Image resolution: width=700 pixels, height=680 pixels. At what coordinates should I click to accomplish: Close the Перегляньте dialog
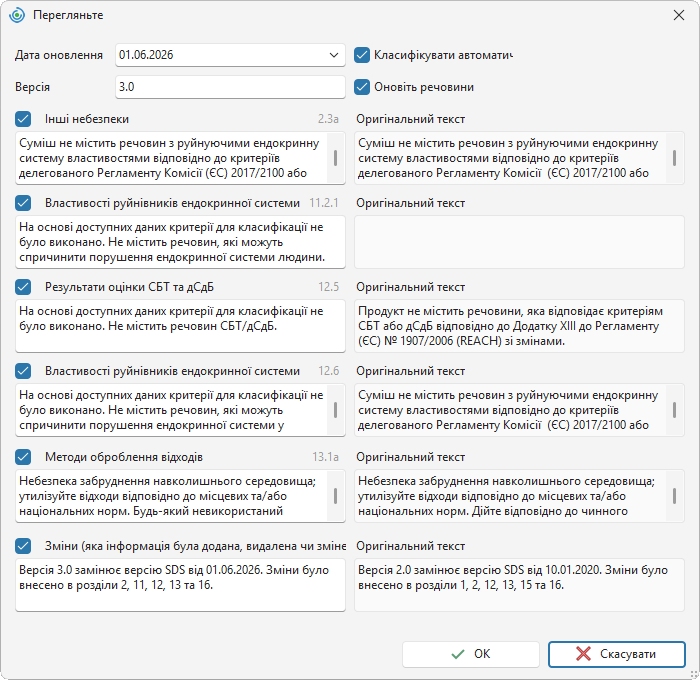coord(679,15)
